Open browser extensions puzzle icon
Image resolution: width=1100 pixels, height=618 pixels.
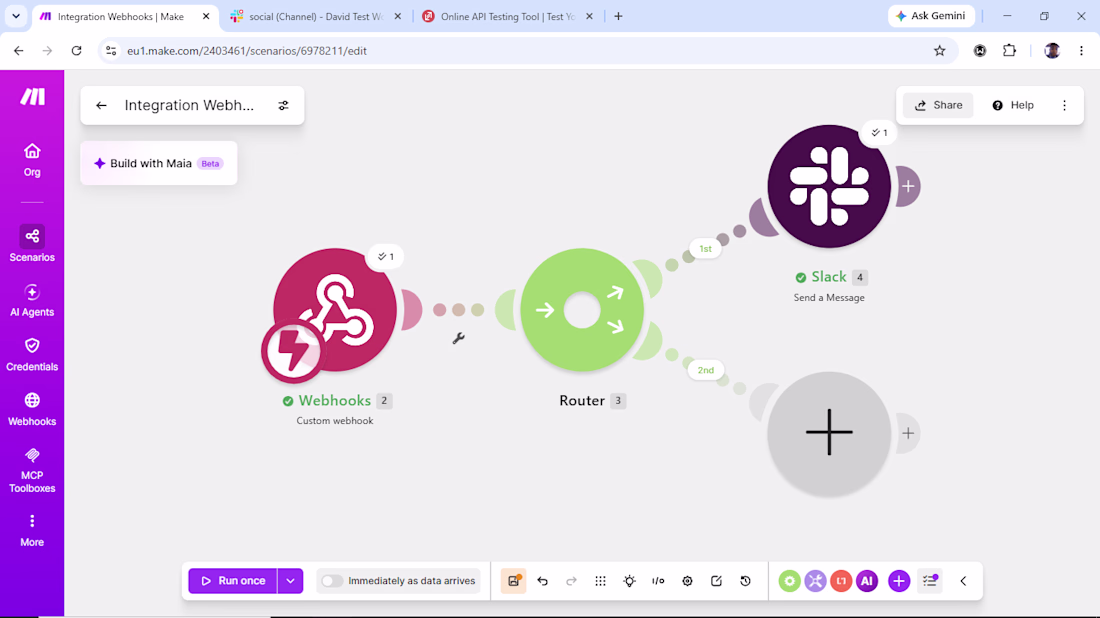coord(1009,51)
